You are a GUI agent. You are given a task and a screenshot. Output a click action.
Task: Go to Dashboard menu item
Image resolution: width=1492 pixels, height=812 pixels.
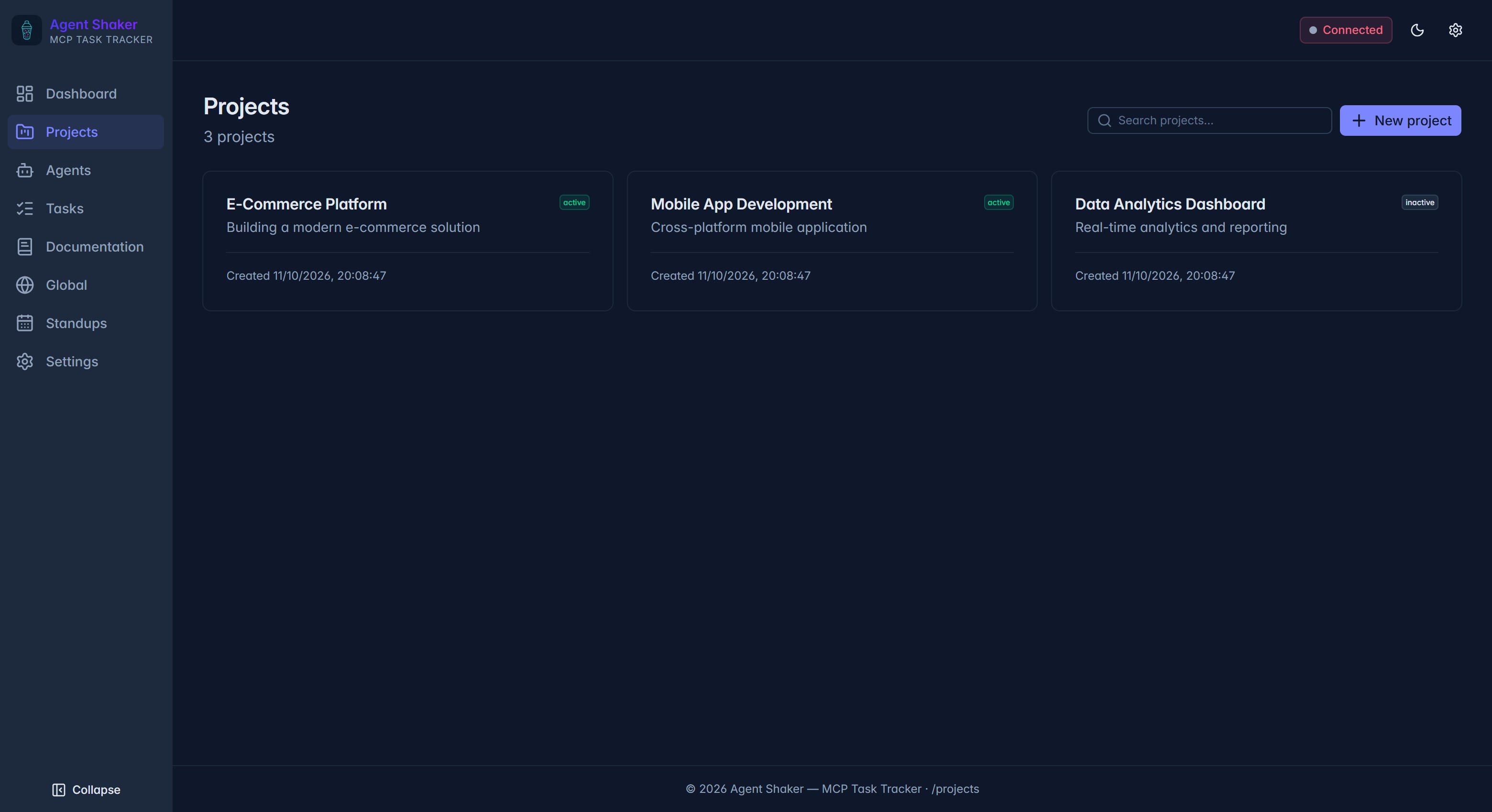pyautogui.click(x=86, y=94)
